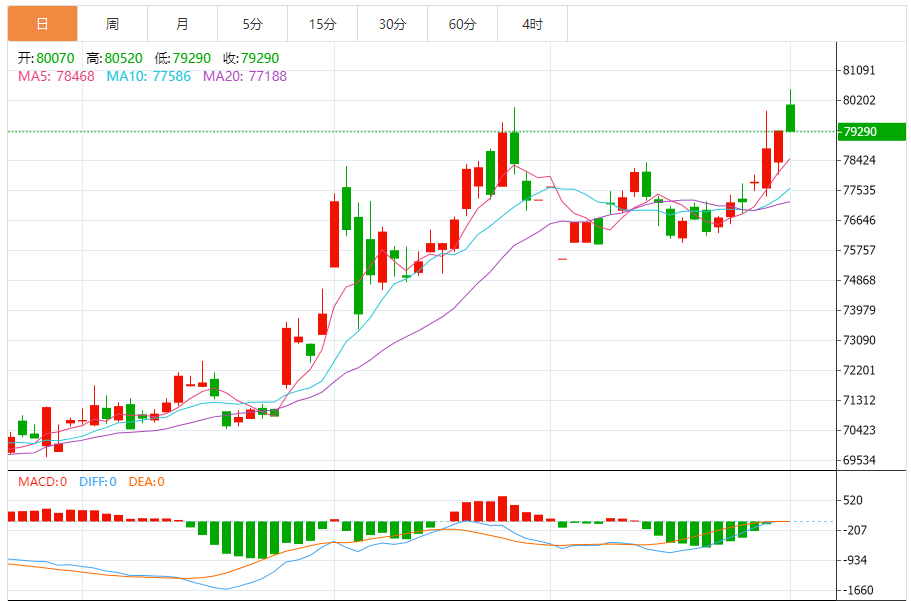
Task: Click the 75757 price axis label
Action: coord(859,250)
